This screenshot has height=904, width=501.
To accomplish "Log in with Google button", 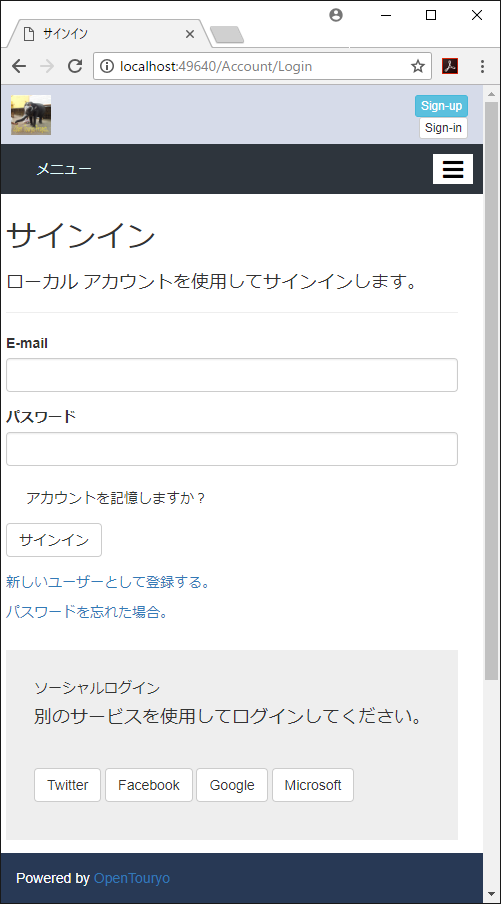I will coord(232,785).
